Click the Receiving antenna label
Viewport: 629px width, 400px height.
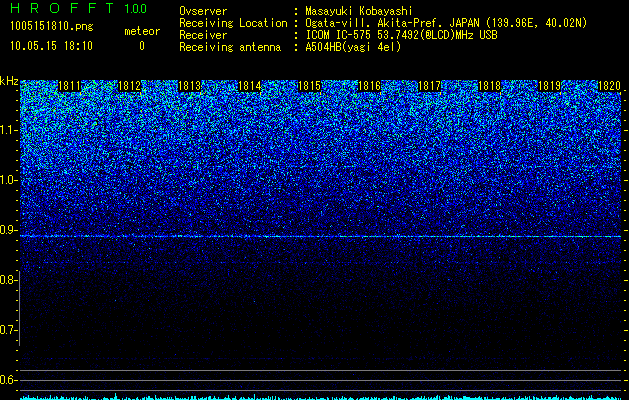230,47
